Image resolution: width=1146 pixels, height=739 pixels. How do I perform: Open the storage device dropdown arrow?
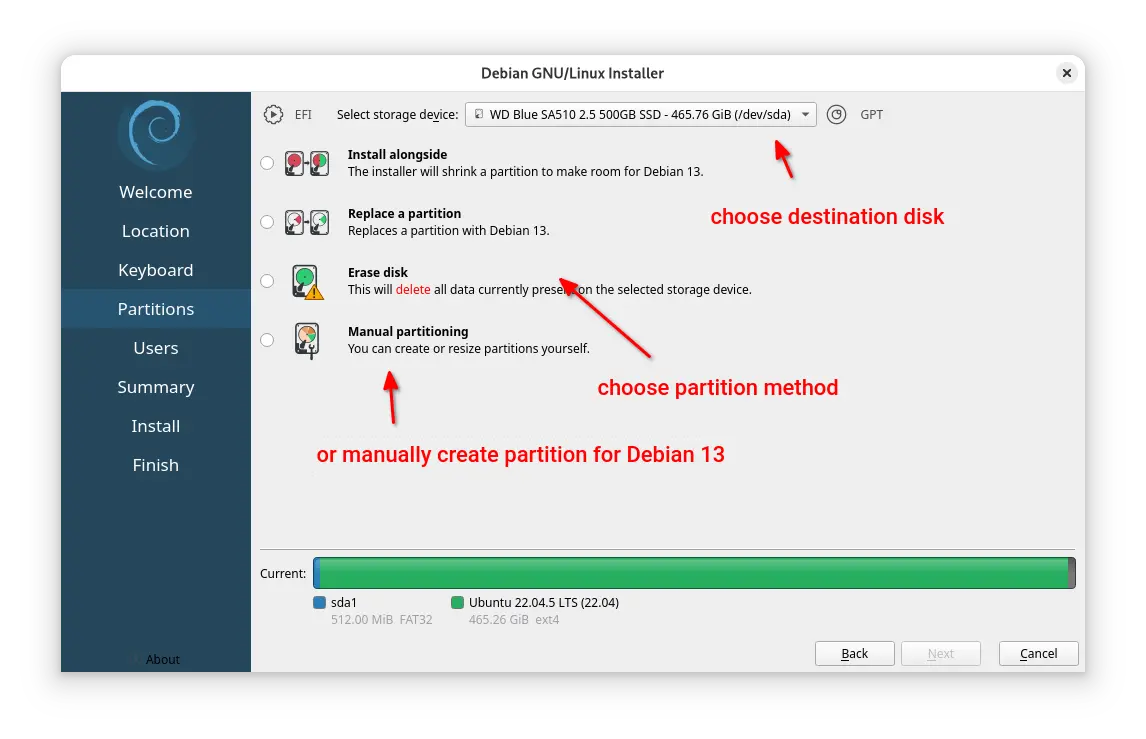pos(805,115)
